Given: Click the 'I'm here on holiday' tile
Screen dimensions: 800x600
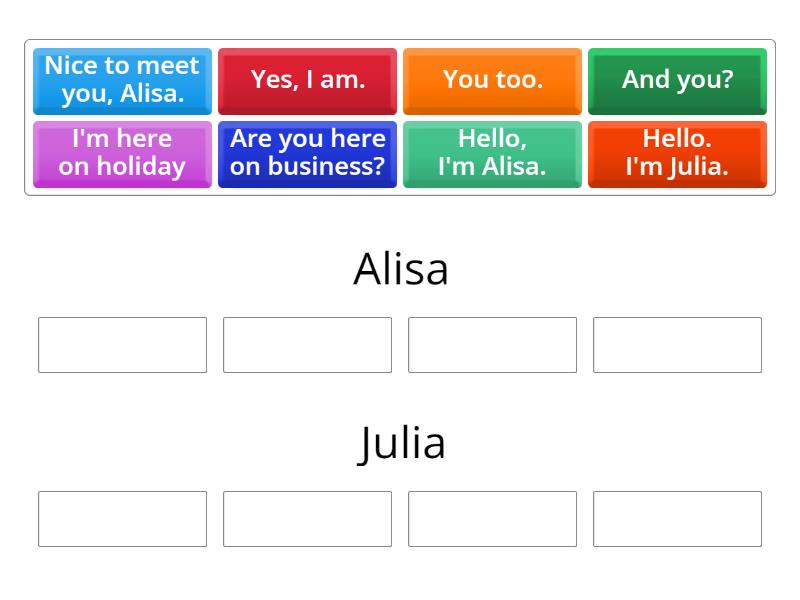Looking at the screenshot, I should (122, 153).
